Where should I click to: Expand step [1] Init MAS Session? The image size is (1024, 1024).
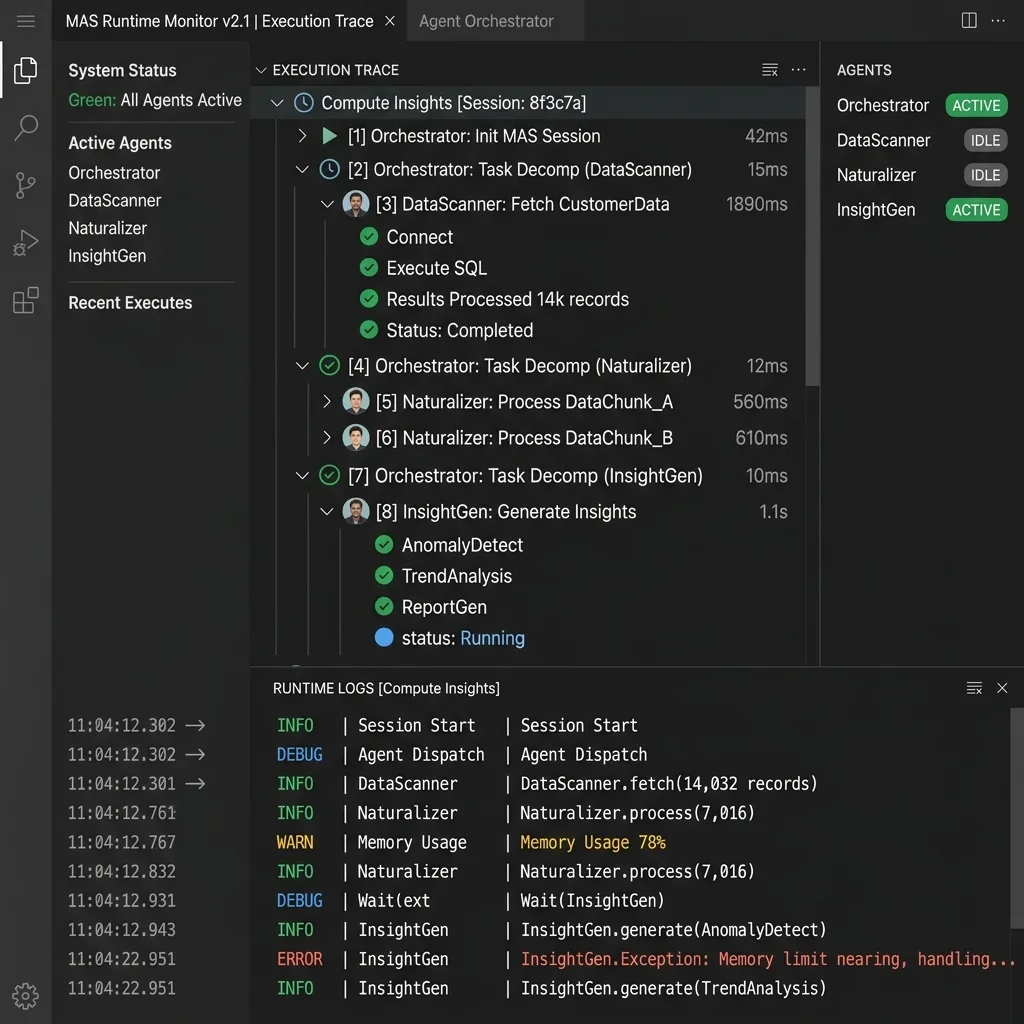[x=302, y=136]
